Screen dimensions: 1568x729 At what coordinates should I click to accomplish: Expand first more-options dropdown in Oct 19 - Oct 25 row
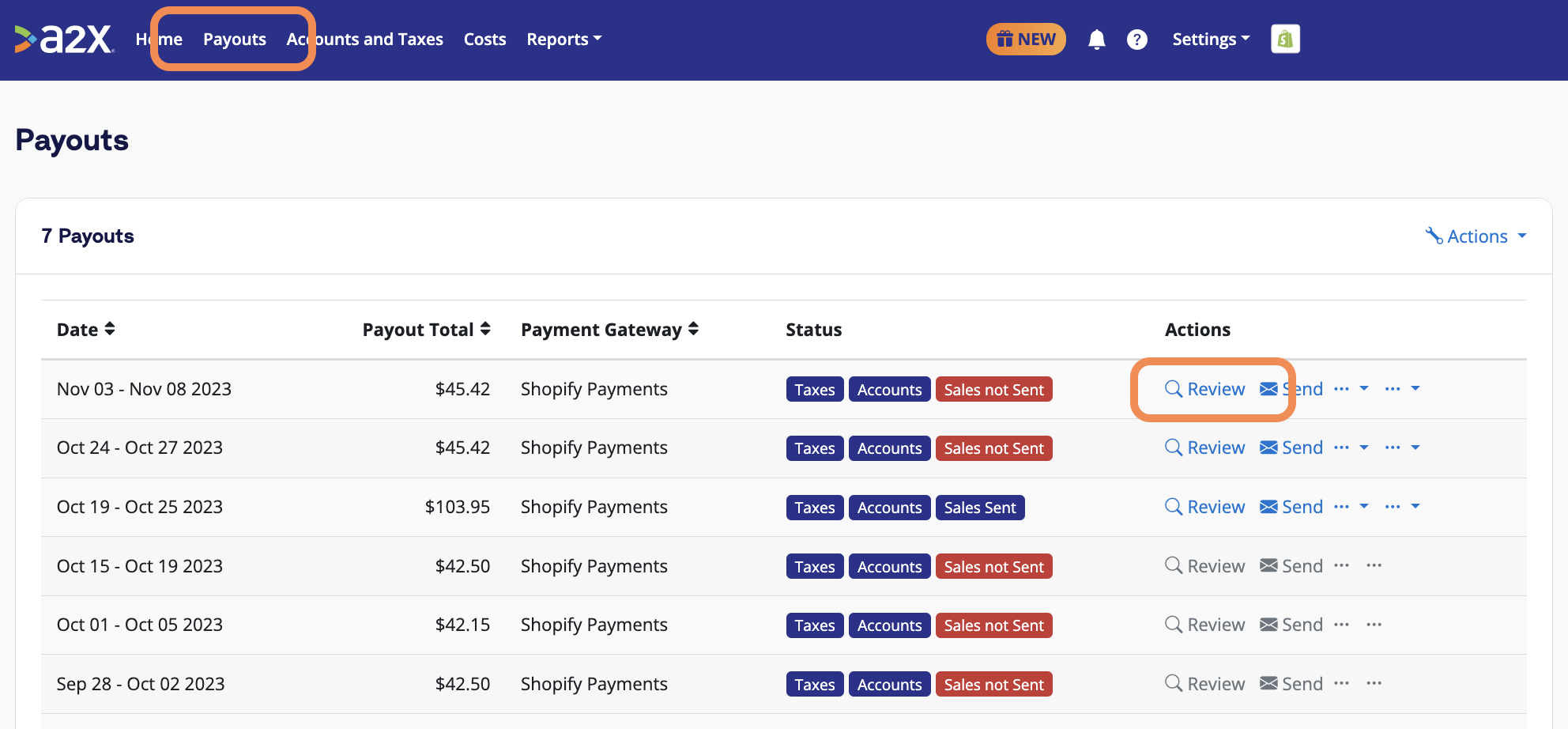1351,506
